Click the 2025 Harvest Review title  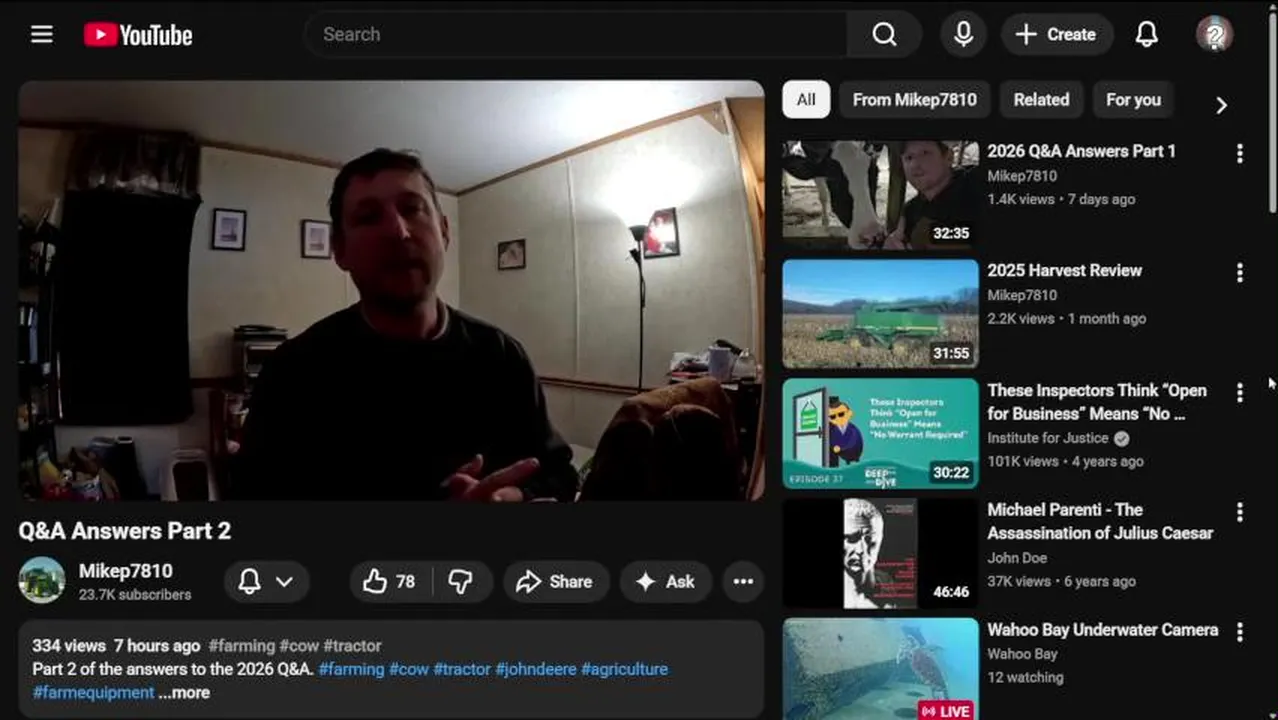(x=1064, y=271)
